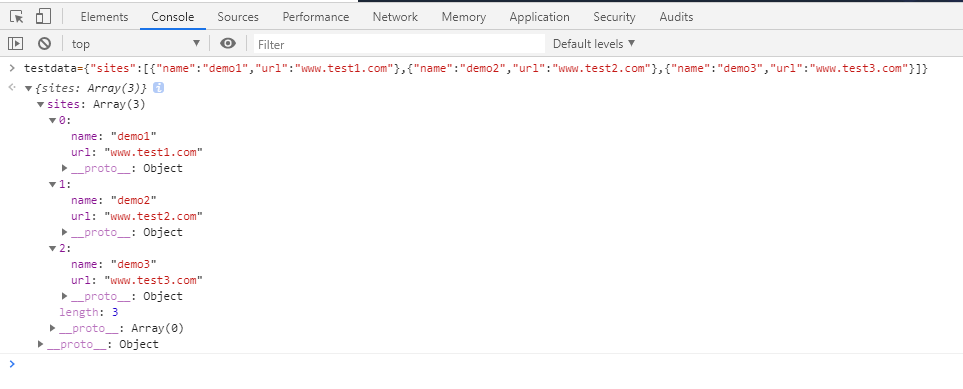Activate the inspect element picker icon
Image resolution: width=963 pixels, height=389 pixels.
(17, 17)
